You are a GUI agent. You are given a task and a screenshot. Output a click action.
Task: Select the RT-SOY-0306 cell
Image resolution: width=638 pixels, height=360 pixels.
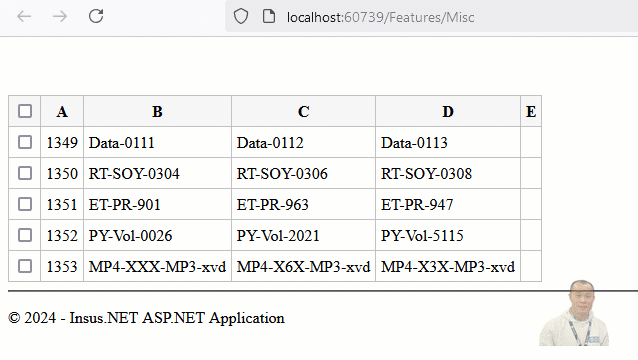(x=304, y=174)
